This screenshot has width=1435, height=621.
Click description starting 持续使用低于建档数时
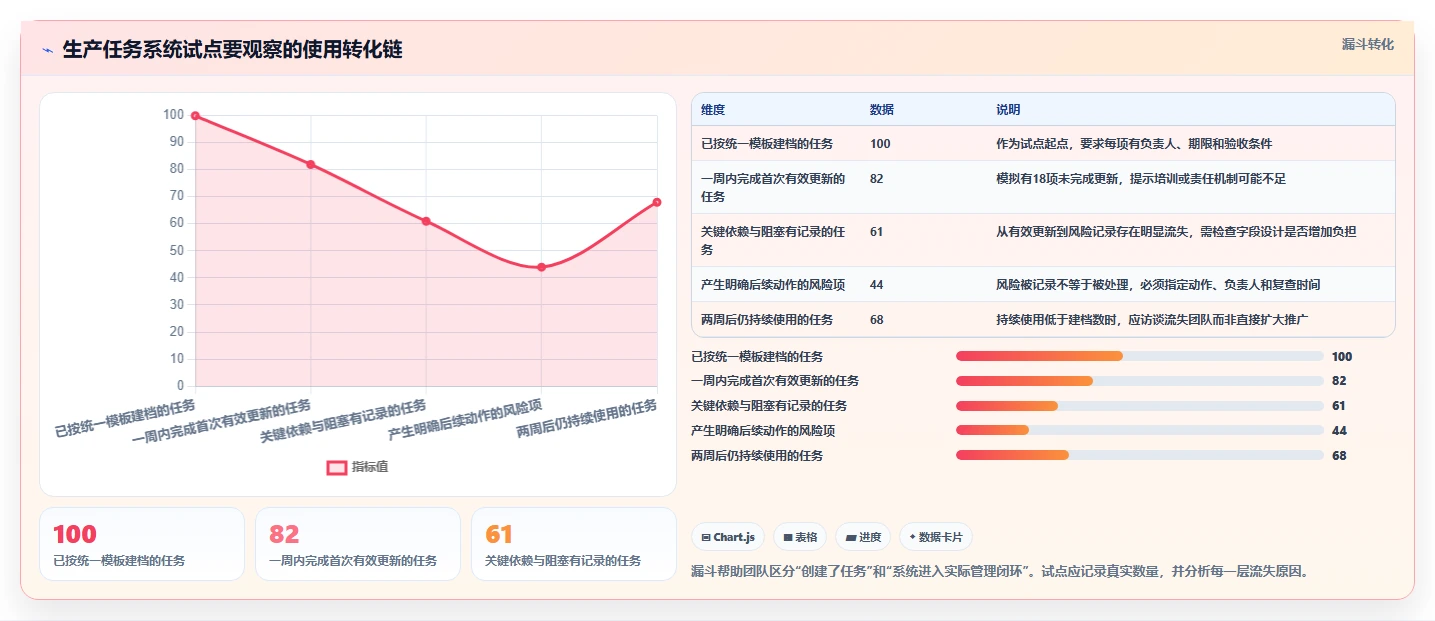[x=1153, y=320]
